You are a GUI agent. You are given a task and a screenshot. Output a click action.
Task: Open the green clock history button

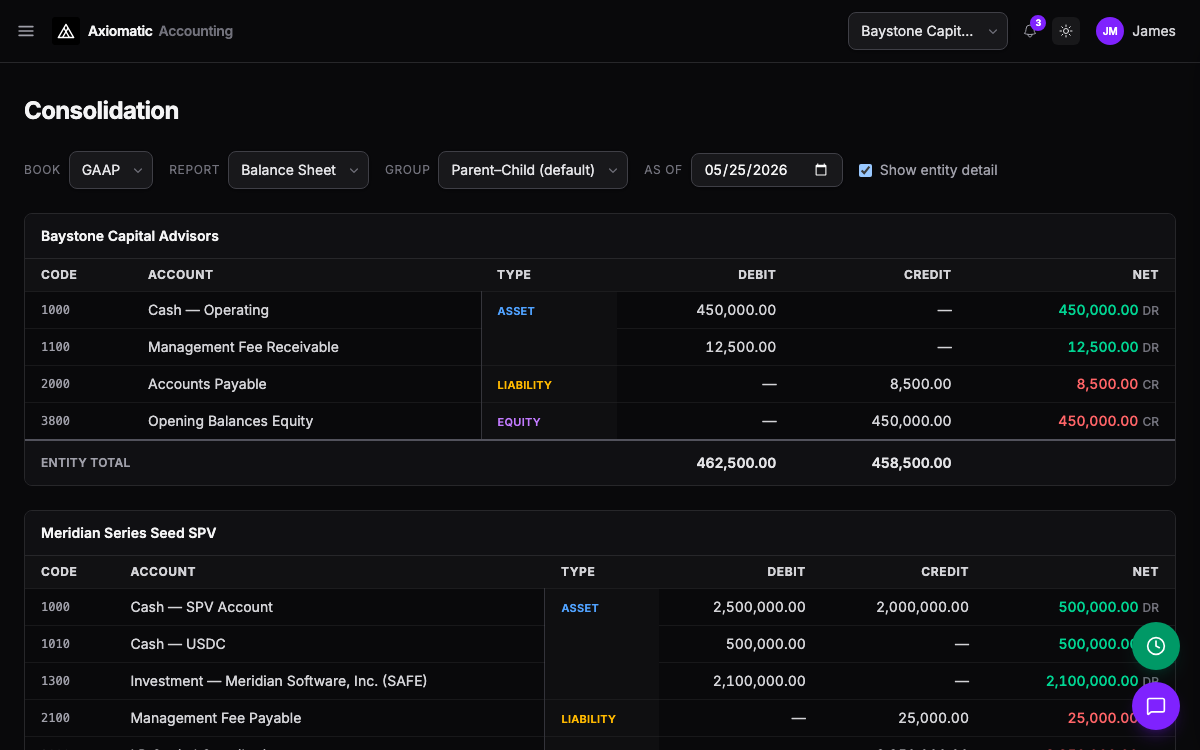tap(1156, 646)
